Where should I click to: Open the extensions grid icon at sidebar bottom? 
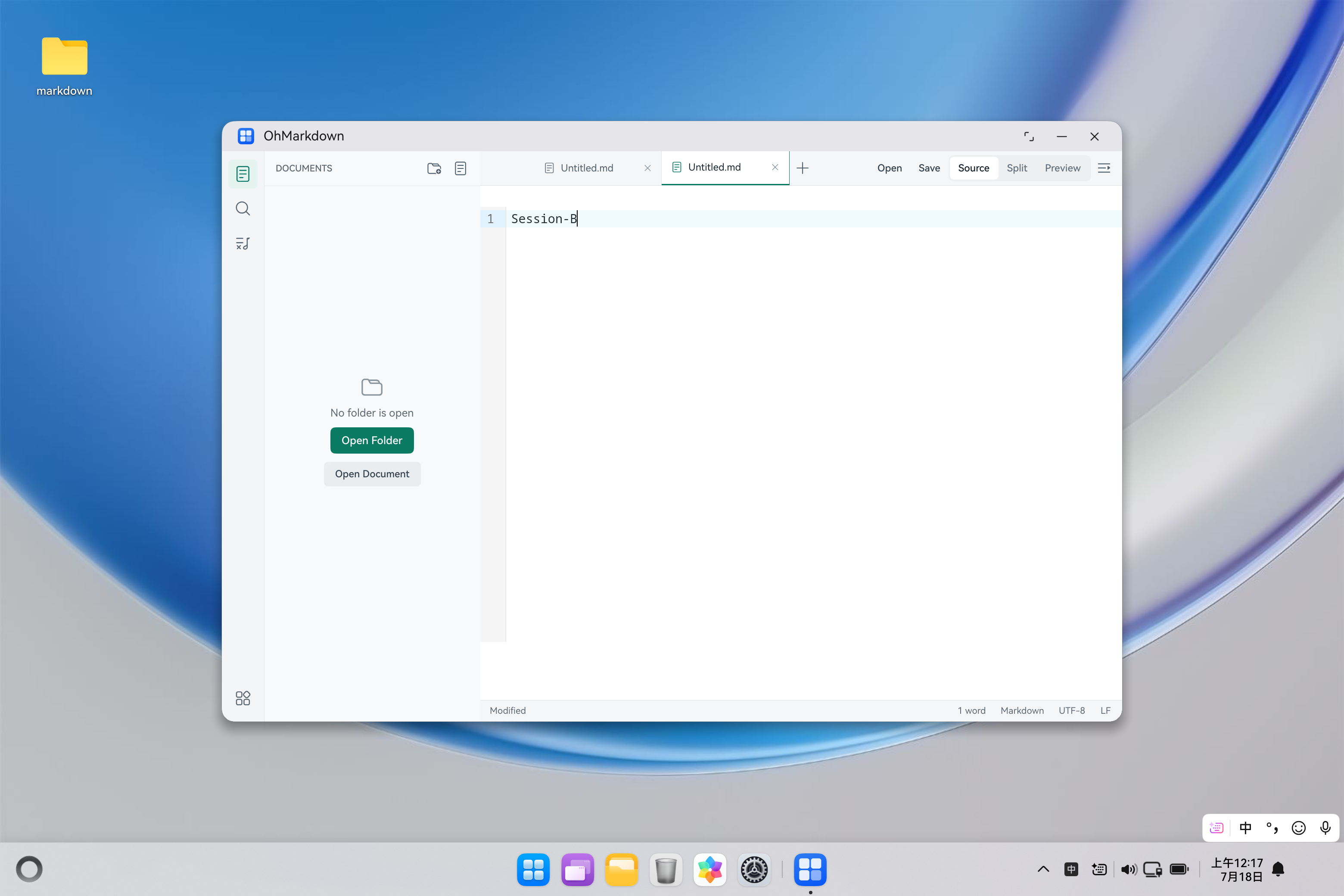[243, 698]
